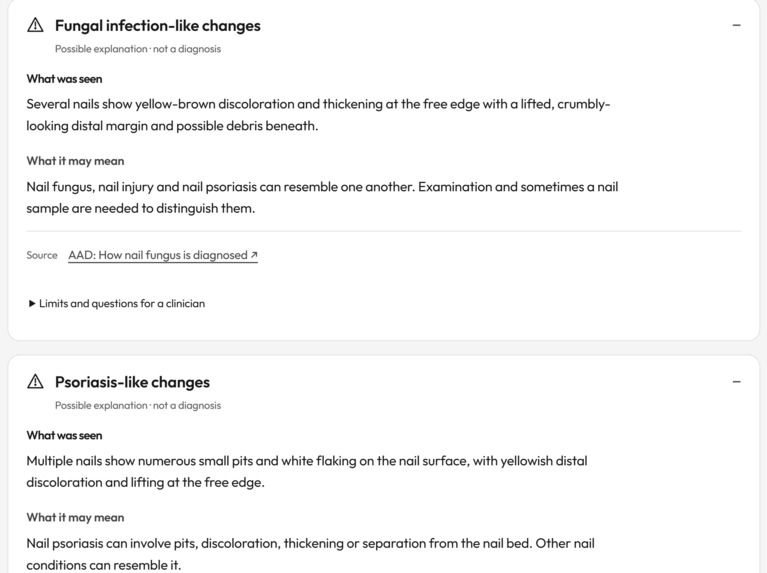
Task: Open the AAD: How nail fungus is diagnosed link
Action: tap(163, 255)
